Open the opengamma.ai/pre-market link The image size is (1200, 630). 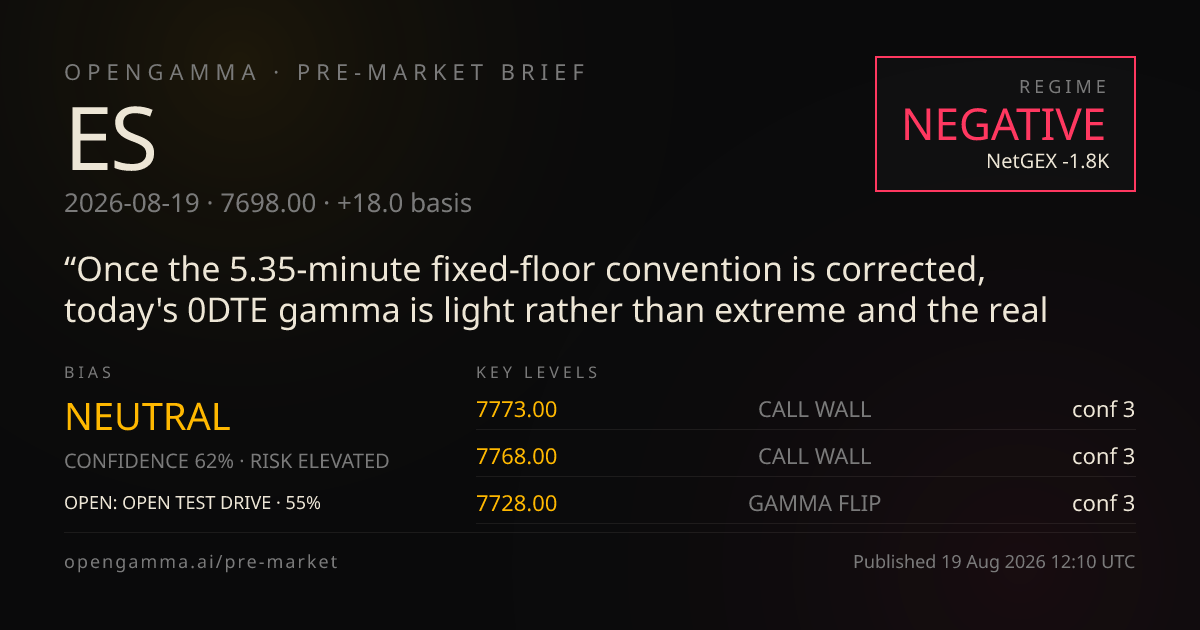201,562
